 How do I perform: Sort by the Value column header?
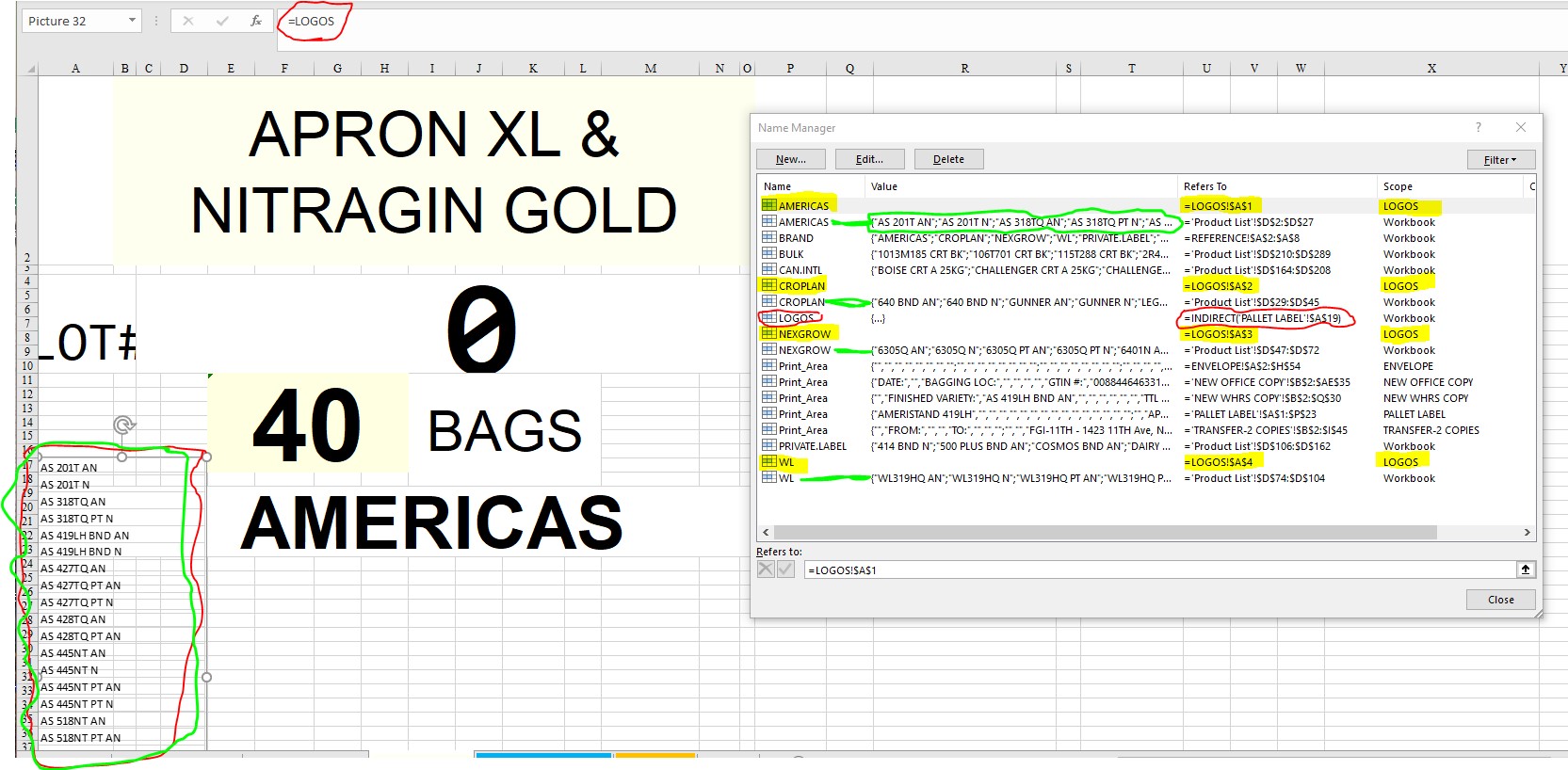tap(1021, 186)
